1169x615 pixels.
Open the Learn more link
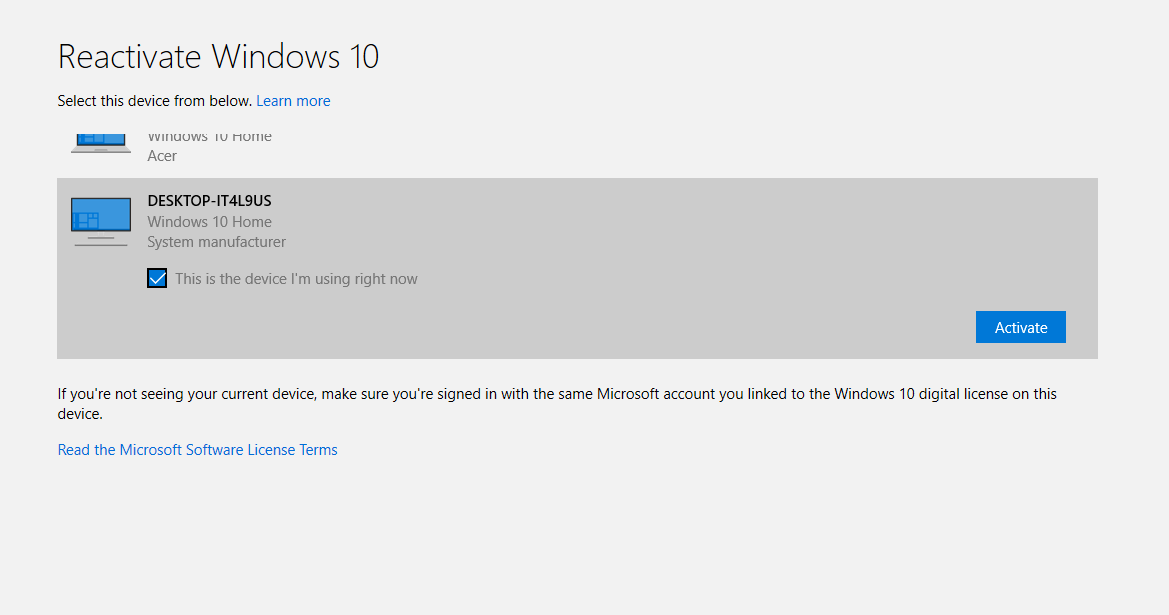pos(293,101)
